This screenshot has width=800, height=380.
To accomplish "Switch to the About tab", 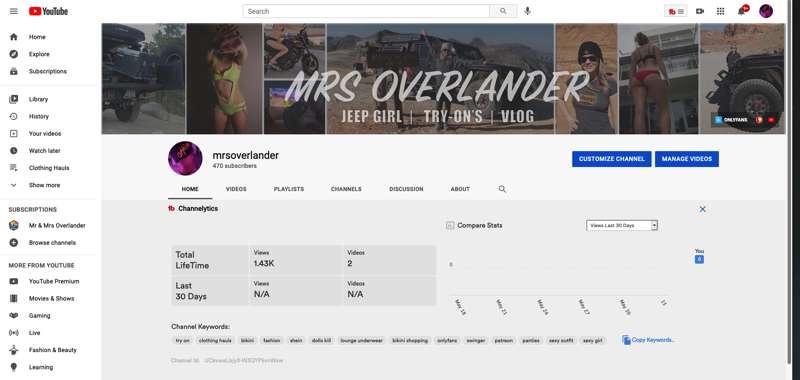I will click(x=460, y=189).
